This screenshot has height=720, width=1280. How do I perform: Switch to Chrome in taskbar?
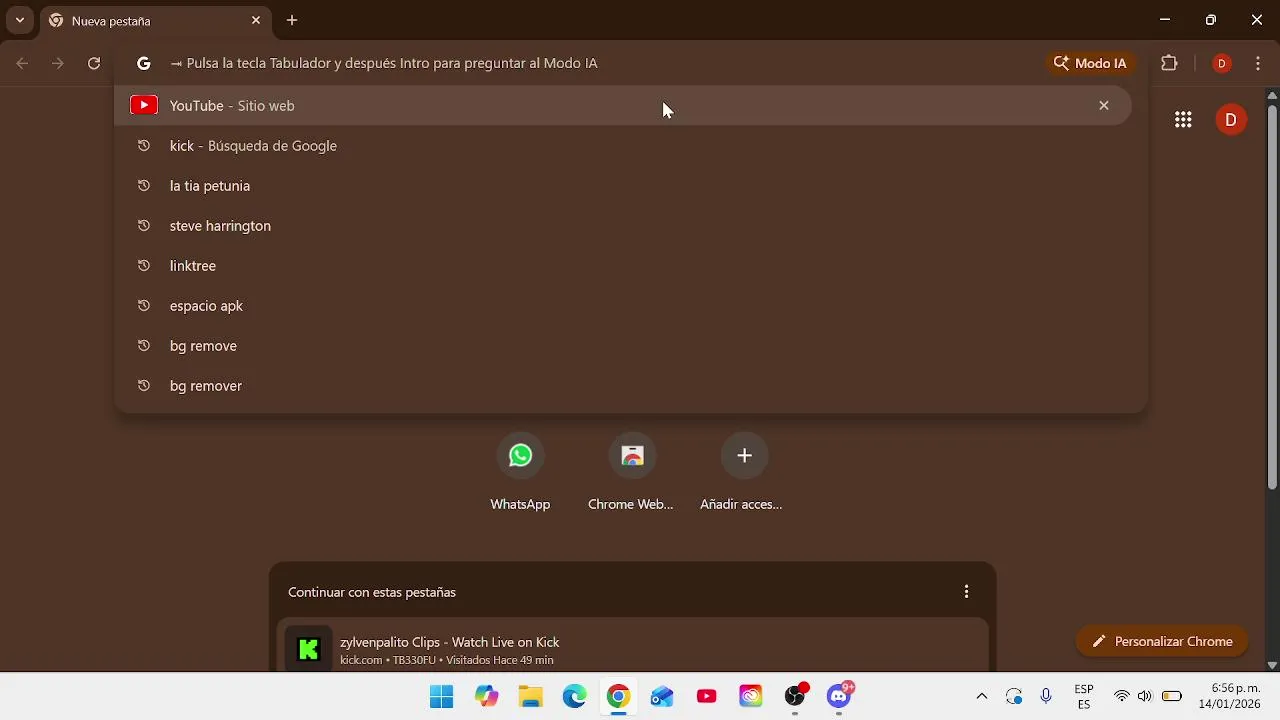(x=618, y=697)
